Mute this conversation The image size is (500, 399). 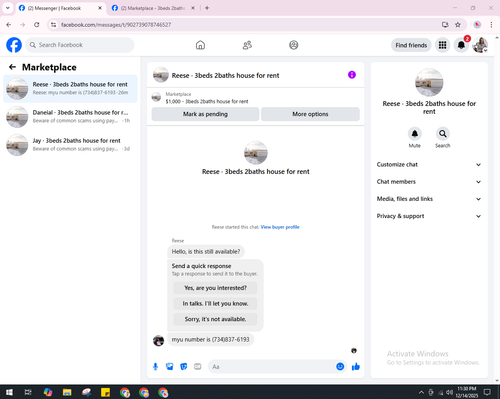tap(415, 134)
